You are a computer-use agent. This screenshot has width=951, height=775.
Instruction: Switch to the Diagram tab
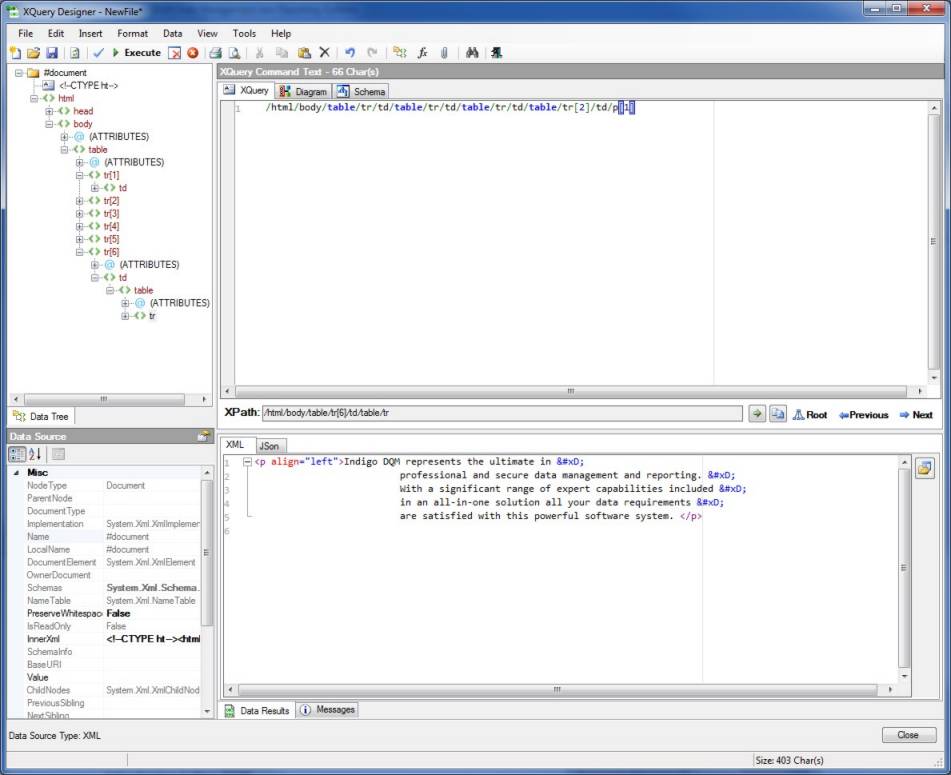click(304, 91)
